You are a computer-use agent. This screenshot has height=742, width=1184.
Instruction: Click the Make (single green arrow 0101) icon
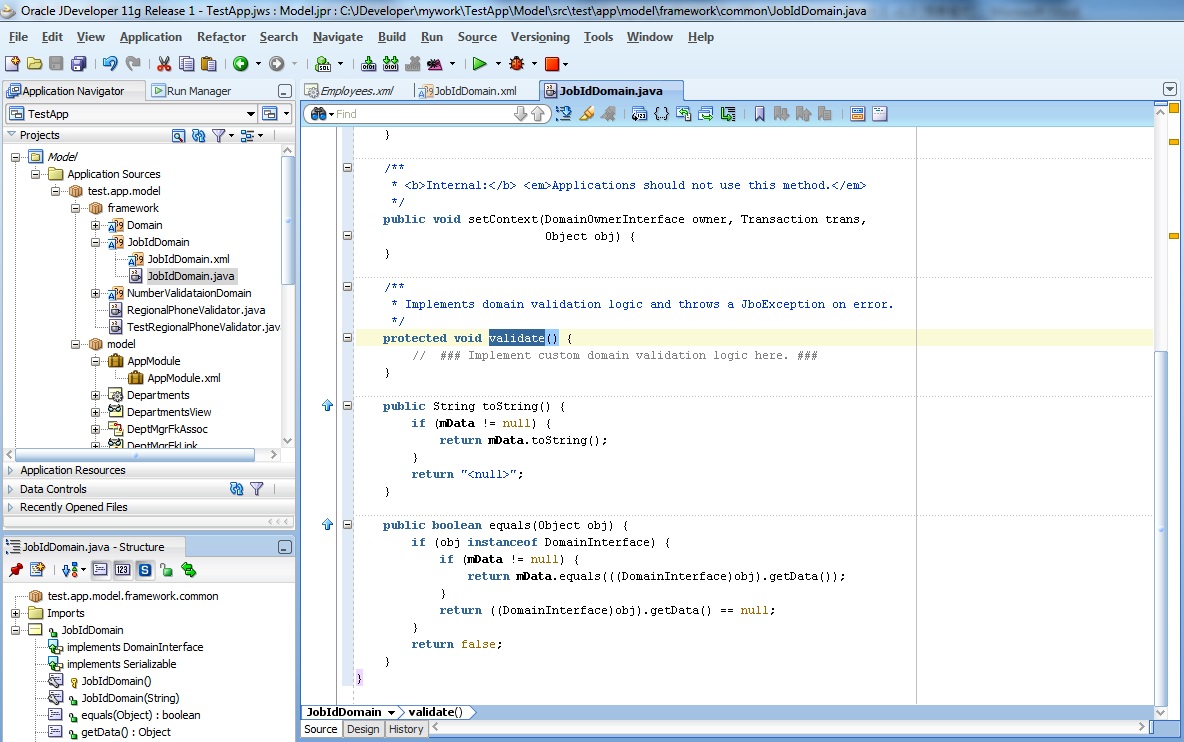(x=368, y=64)
